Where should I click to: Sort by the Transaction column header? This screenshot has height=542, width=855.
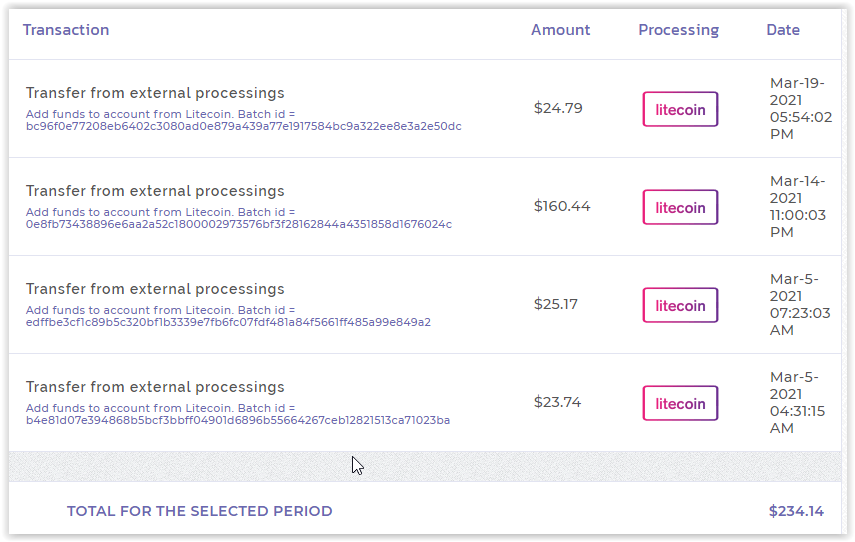click(66, 30)
